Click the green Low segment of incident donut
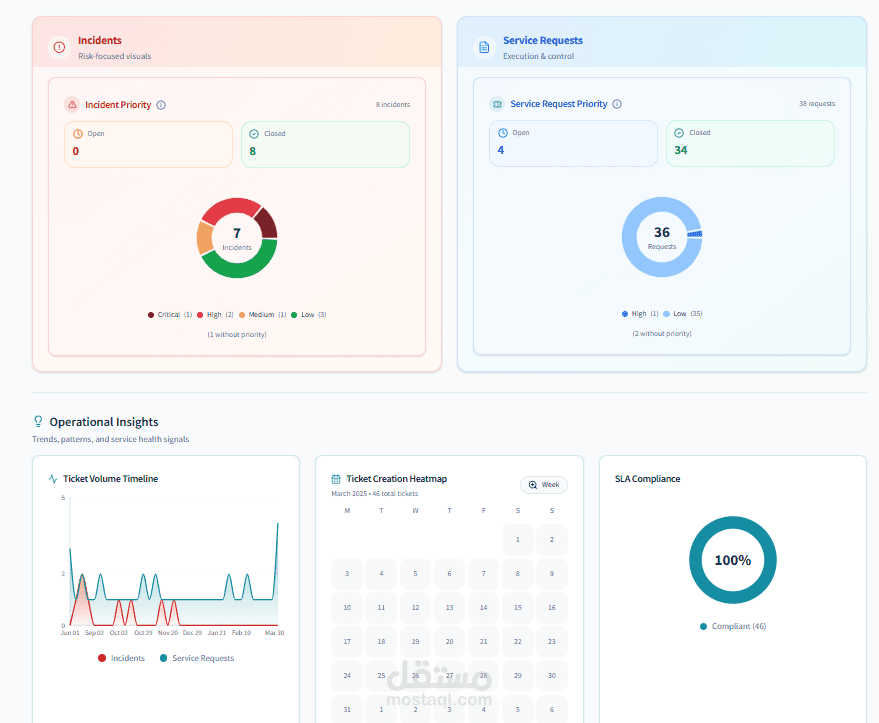This screenshot has height=723, width=879. click(240, 268)
